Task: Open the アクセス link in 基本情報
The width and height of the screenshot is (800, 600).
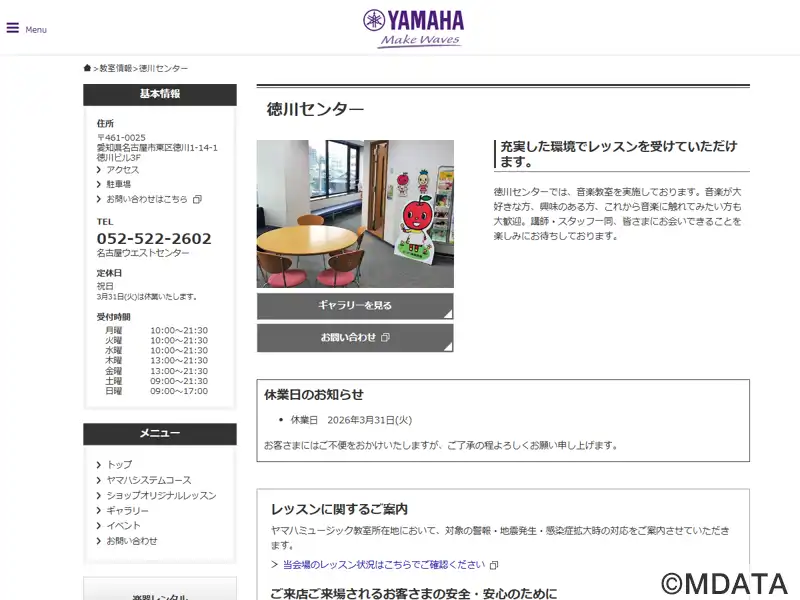Action: [122, 170]
